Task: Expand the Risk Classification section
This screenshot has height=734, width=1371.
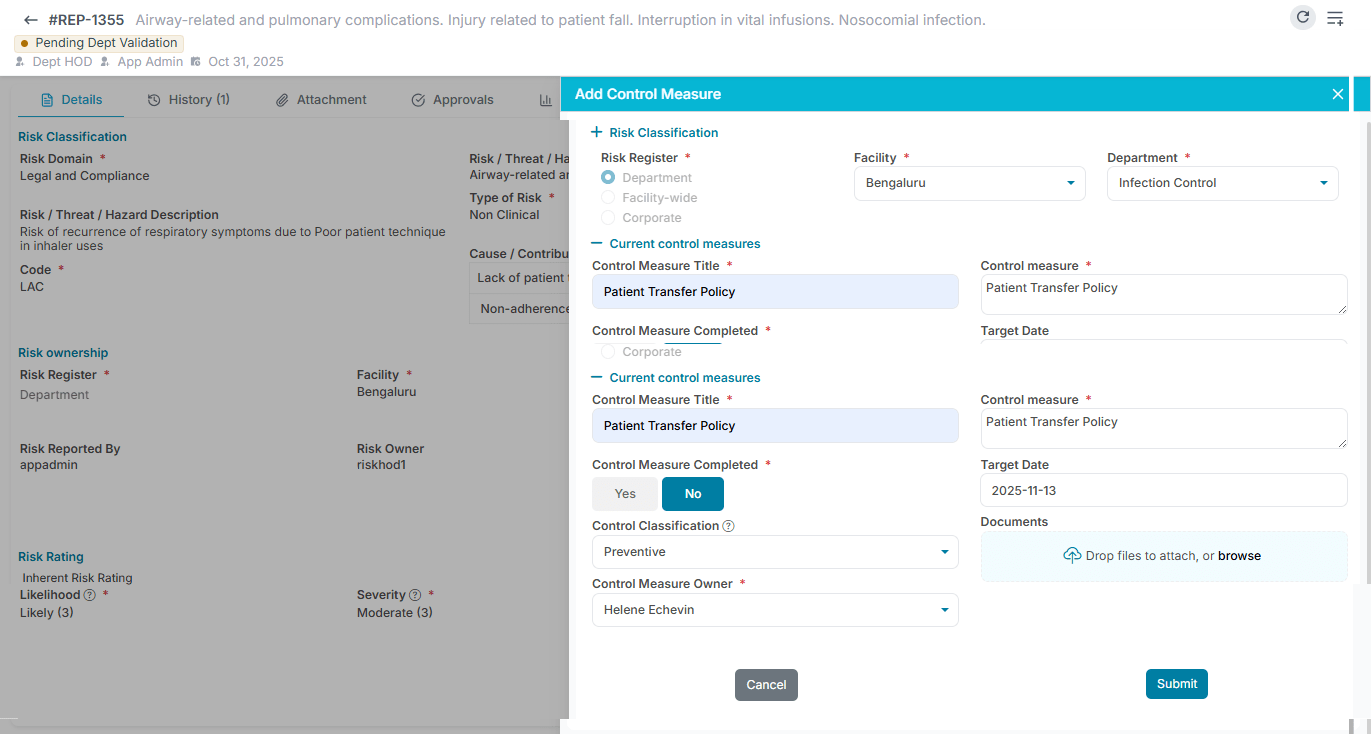Action: [x=596, y=132]
